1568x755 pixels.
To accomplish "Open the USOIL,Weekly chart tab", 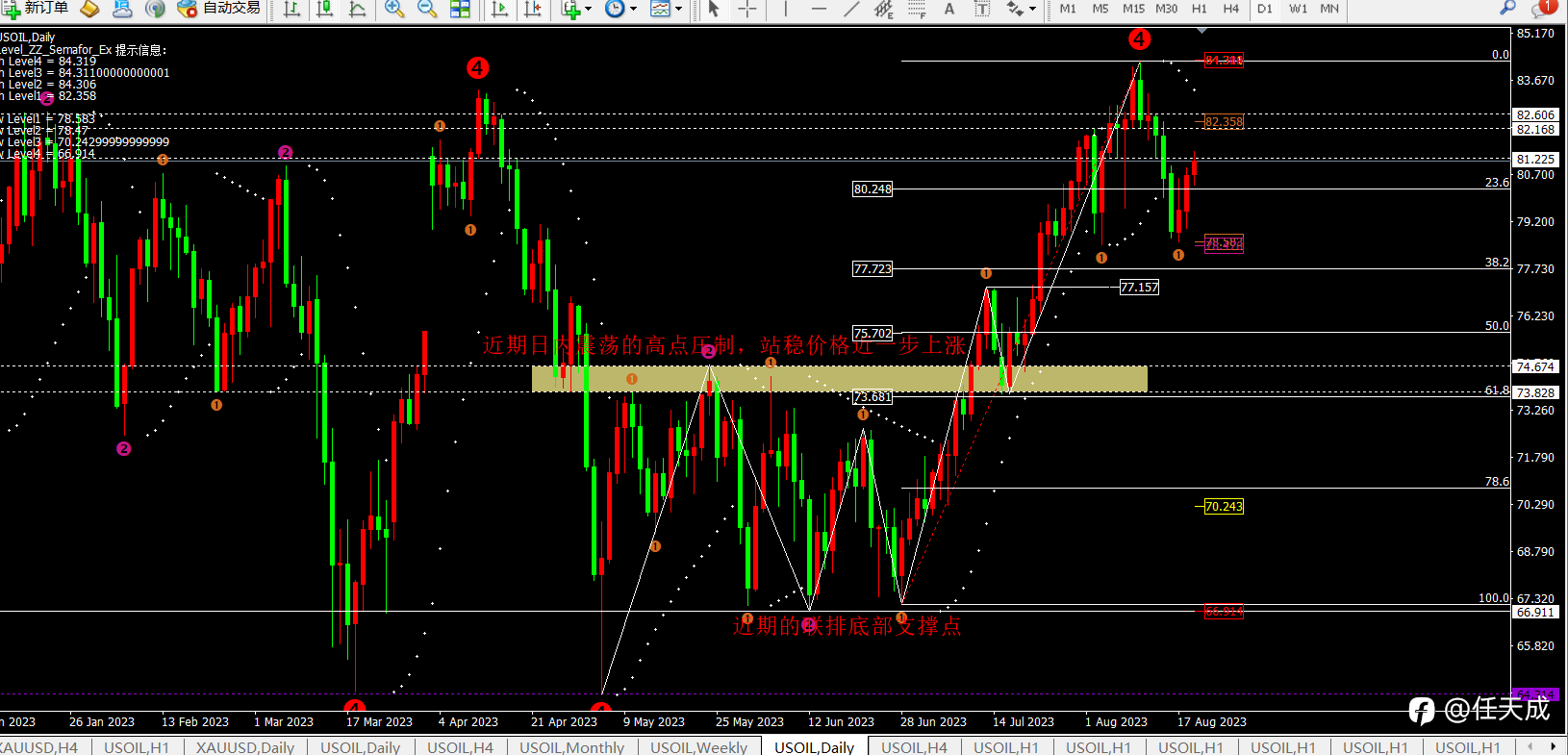I will pyautogui.click(x=698, y=747).
